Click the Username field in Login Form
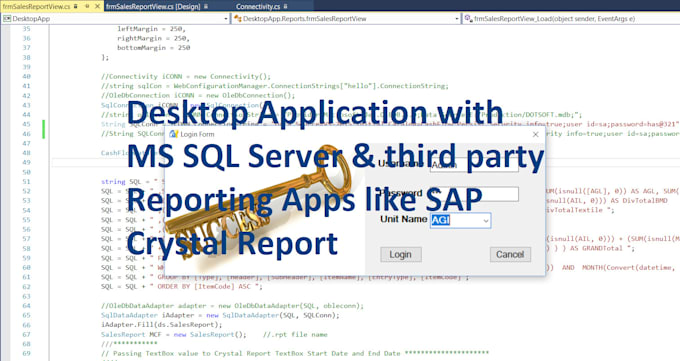The width and height of the screenshot is (680, 361). [x=474, y=165]
